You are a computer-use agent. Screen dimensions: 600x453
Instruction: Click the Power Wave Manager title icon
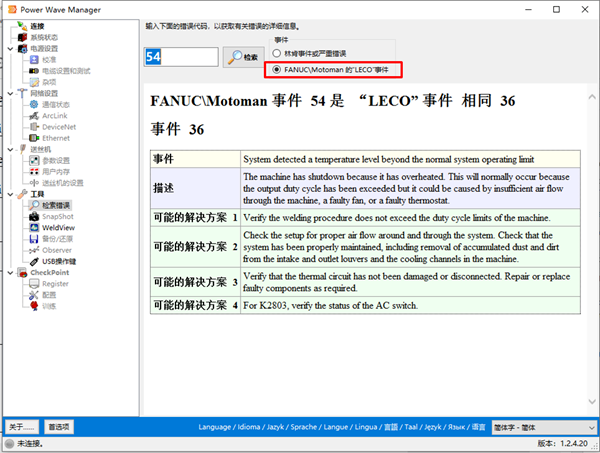[x=13, y=9]
